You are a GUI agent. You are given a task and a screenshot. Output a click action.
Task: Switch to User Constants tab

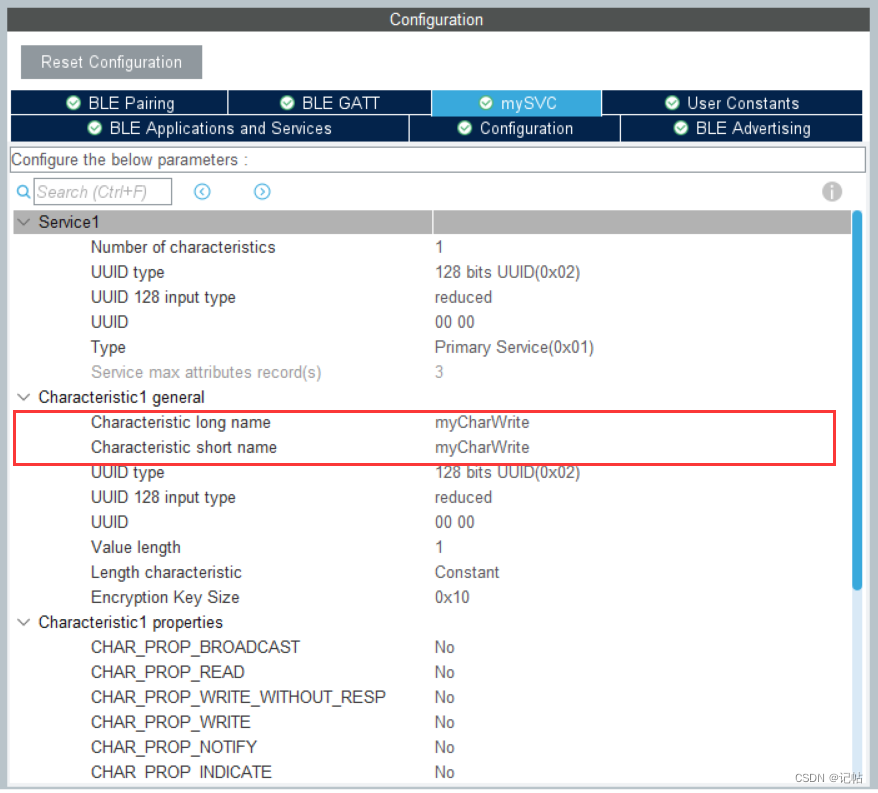click(x=732, y=103)
